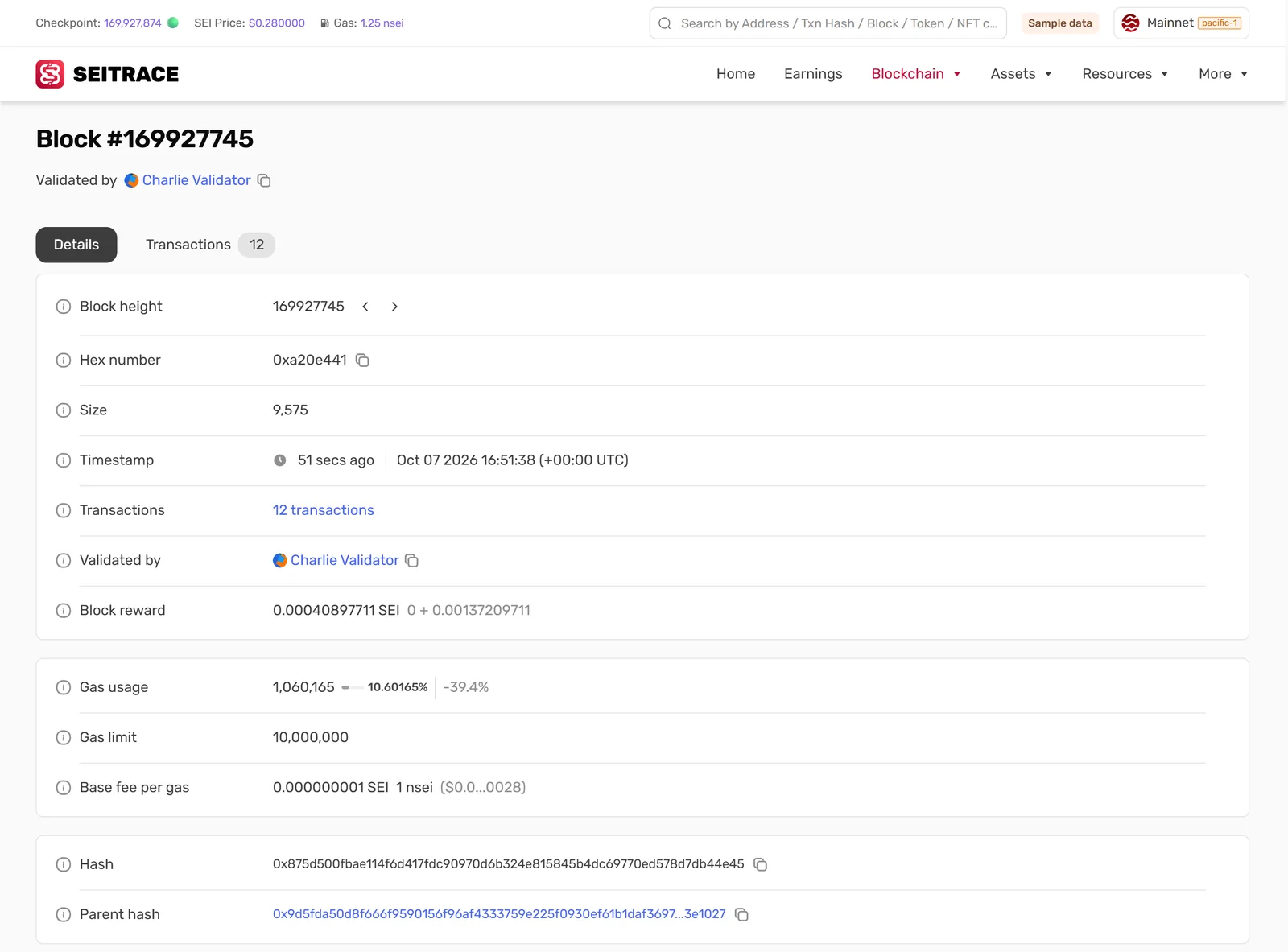This screenshot has height=952, width=1288.
Task: Click the green checkpoint status dot
Action: pos(172,23)
